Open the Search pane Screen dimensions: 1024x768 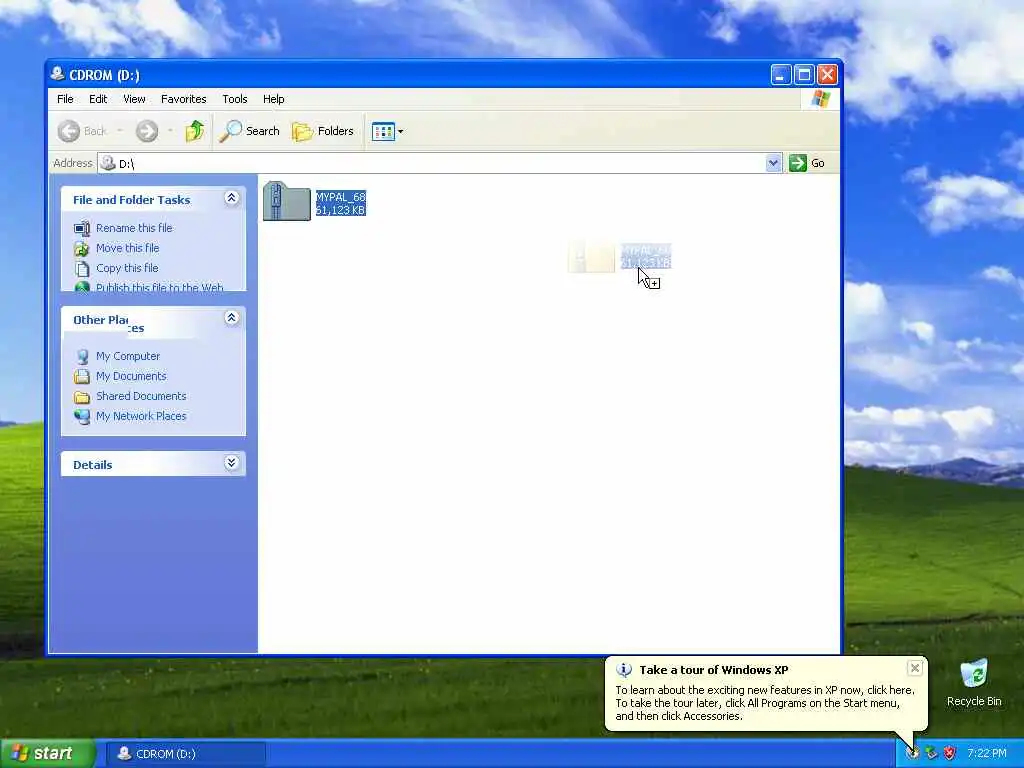249,131
